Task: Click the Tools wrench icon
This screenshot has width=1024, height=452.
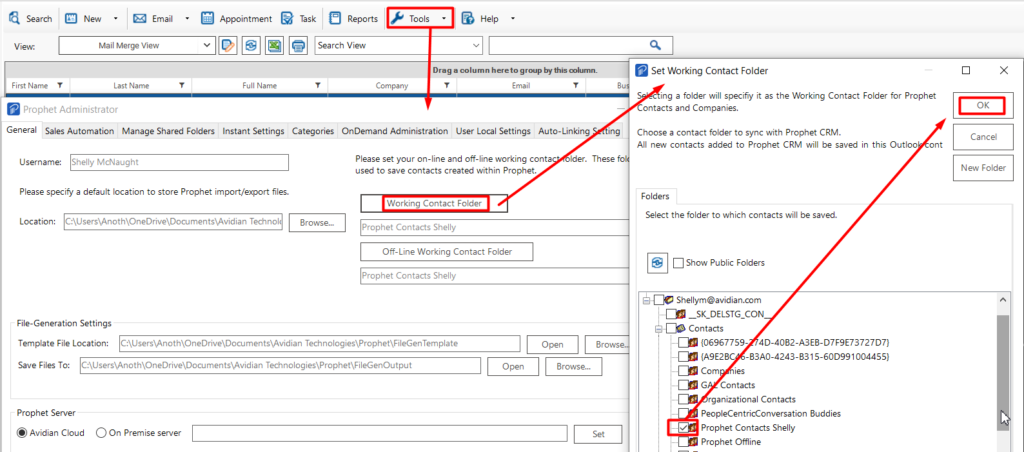Action: pos(398,18)
